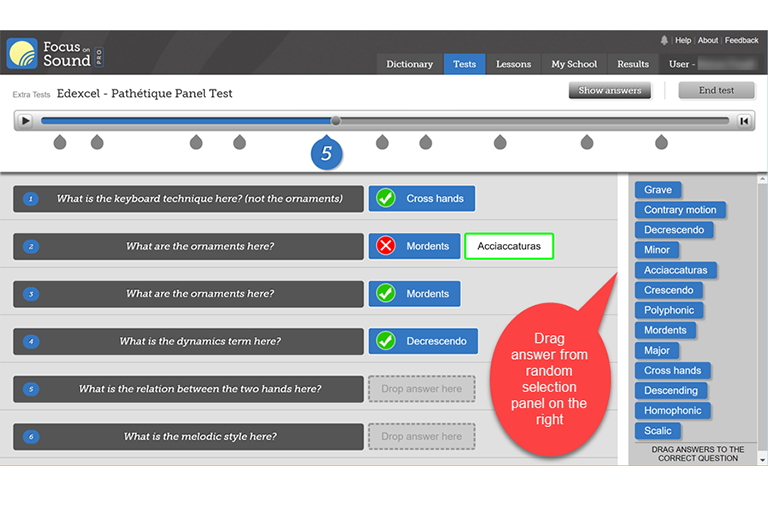Click the skip-to-start button on the player
The image size is (768, 514).
[744, 121]
